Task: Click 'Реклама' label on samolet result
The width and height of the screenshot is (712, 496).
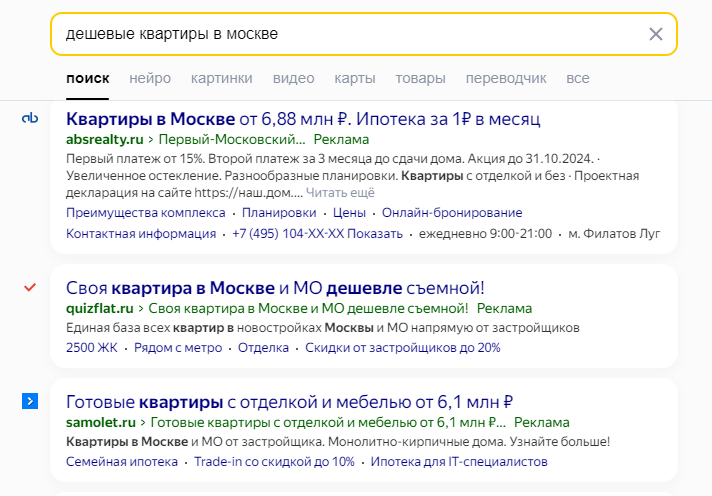Action: 541,422
